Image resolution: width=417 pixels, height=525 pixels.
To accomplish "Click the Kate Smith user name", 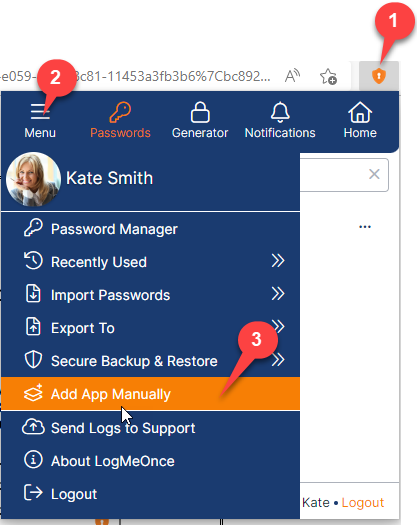I will pos(110,178).
